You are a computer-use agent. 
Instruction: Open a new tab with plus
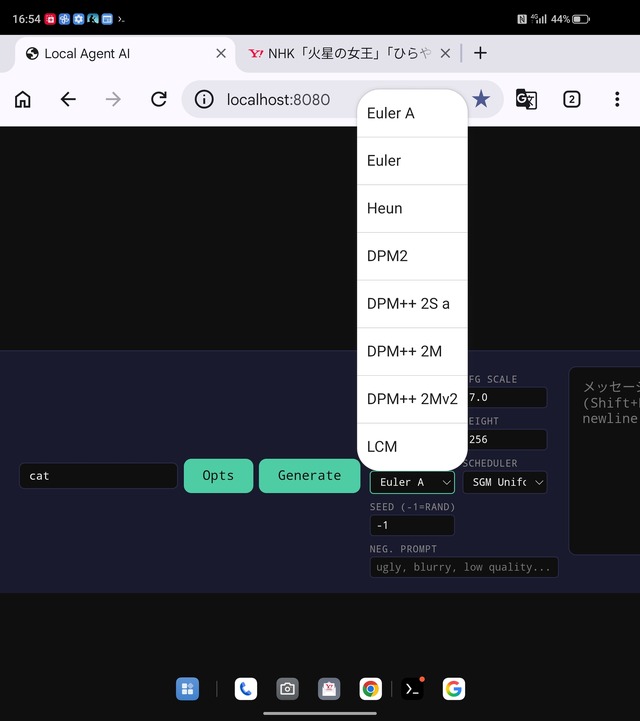(480, 53)
